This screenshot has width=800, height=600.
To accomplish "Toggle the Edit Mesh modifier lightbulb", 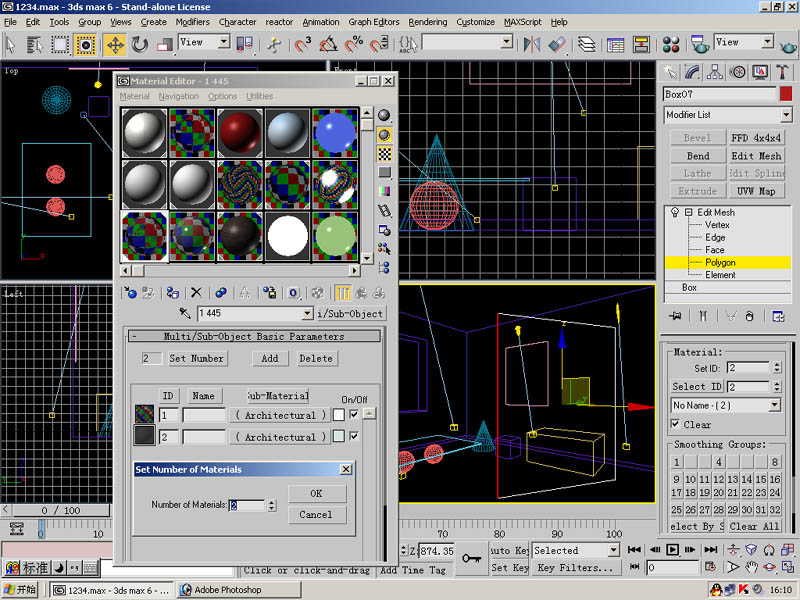I will (x=675, y=212).
